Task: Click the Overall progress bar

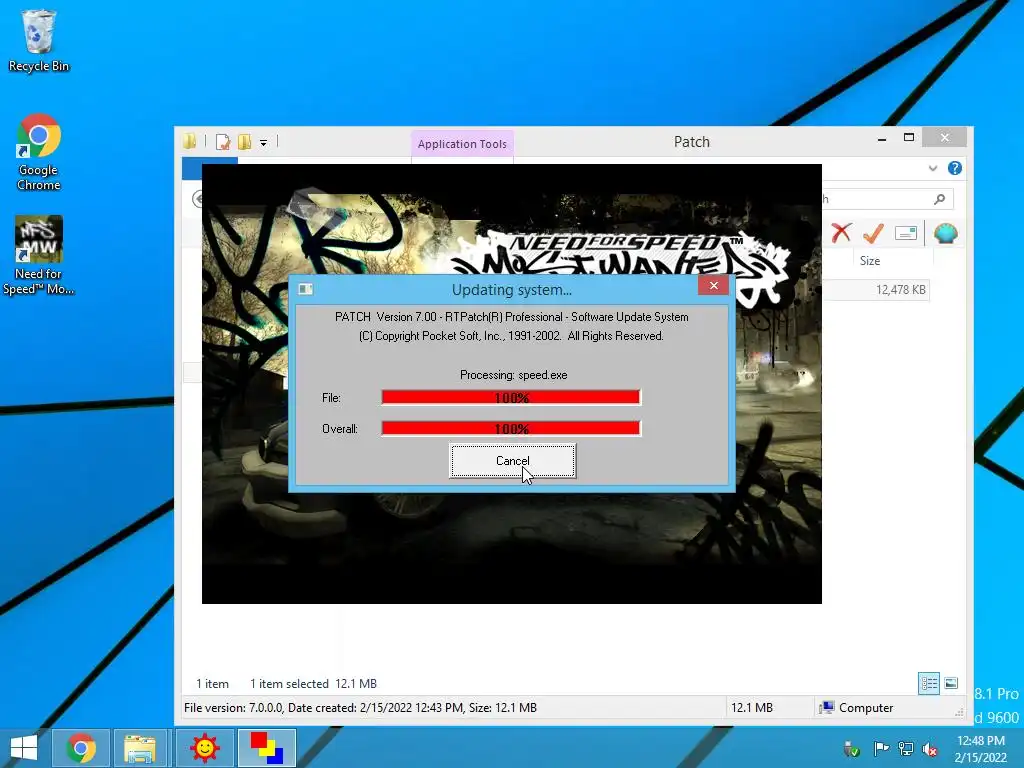Action: [x=511, y=428]
